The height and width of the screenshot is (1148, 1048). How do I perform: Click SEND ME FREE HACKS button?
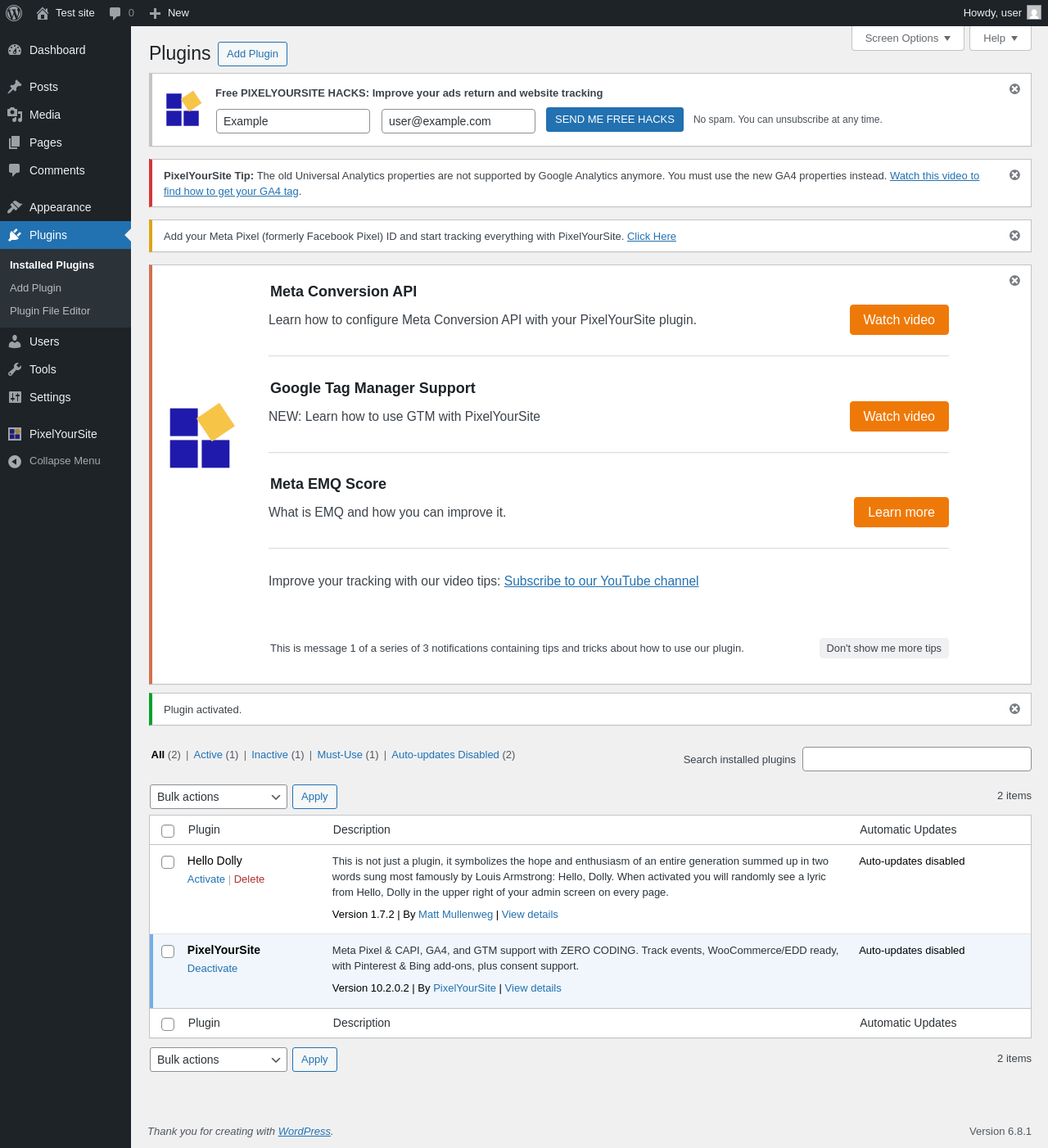615,120
